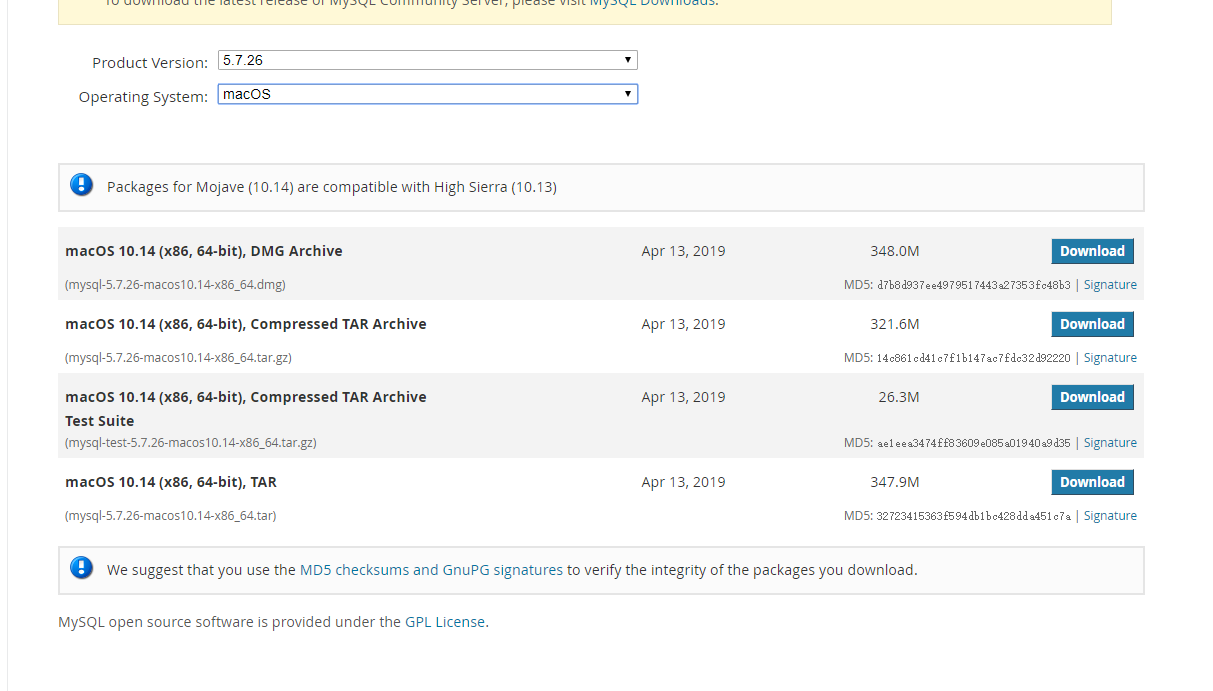The height and width of the screenshot is (691, 1213).
Task: Click the mysql-5.7.26-macos10.14-x86_64.tar filename text
Action: click(171, 516)
